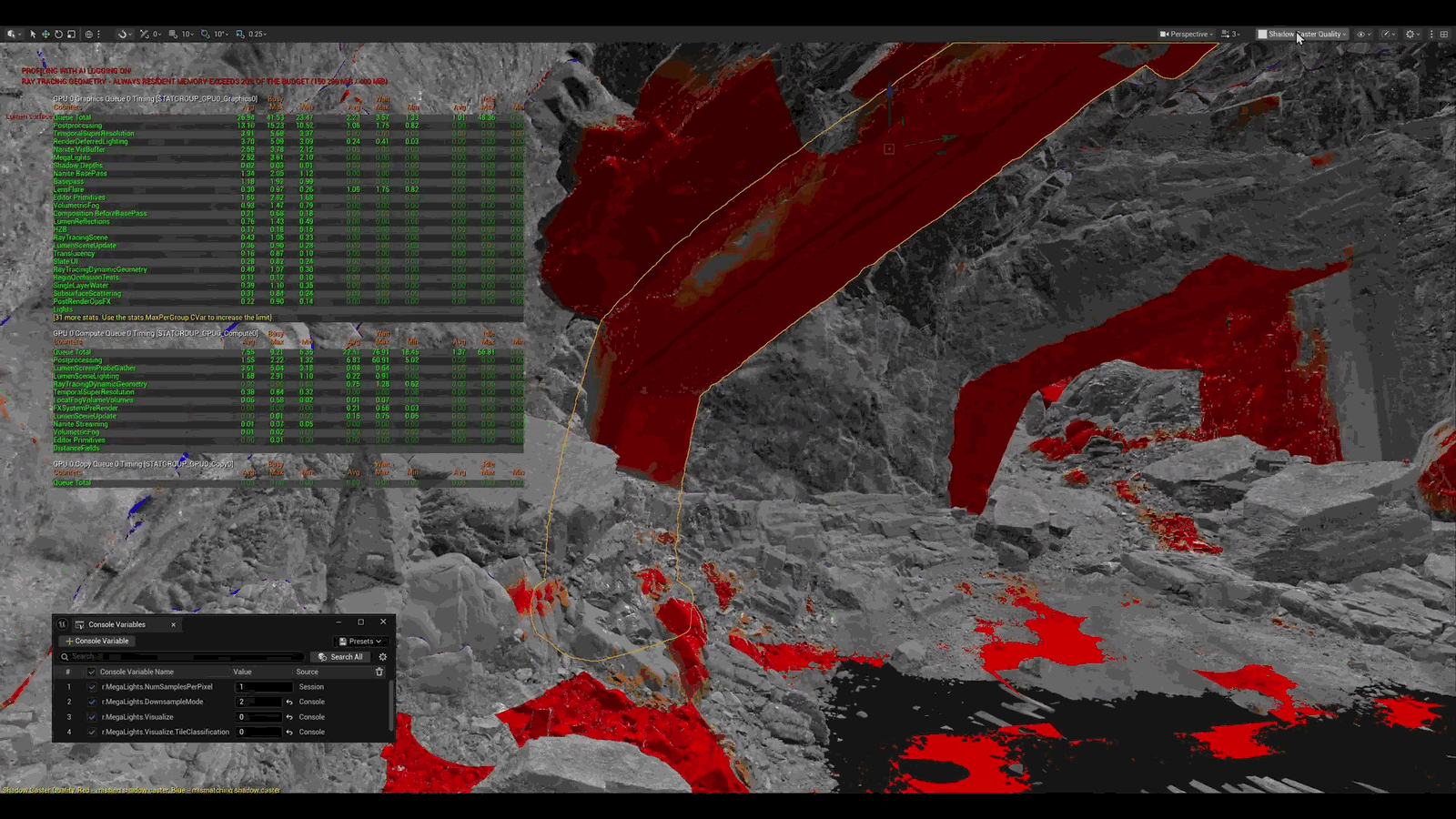Toggle grid location snapping icon
This screenshot has height=819, width=1456.
coord(173,35)
